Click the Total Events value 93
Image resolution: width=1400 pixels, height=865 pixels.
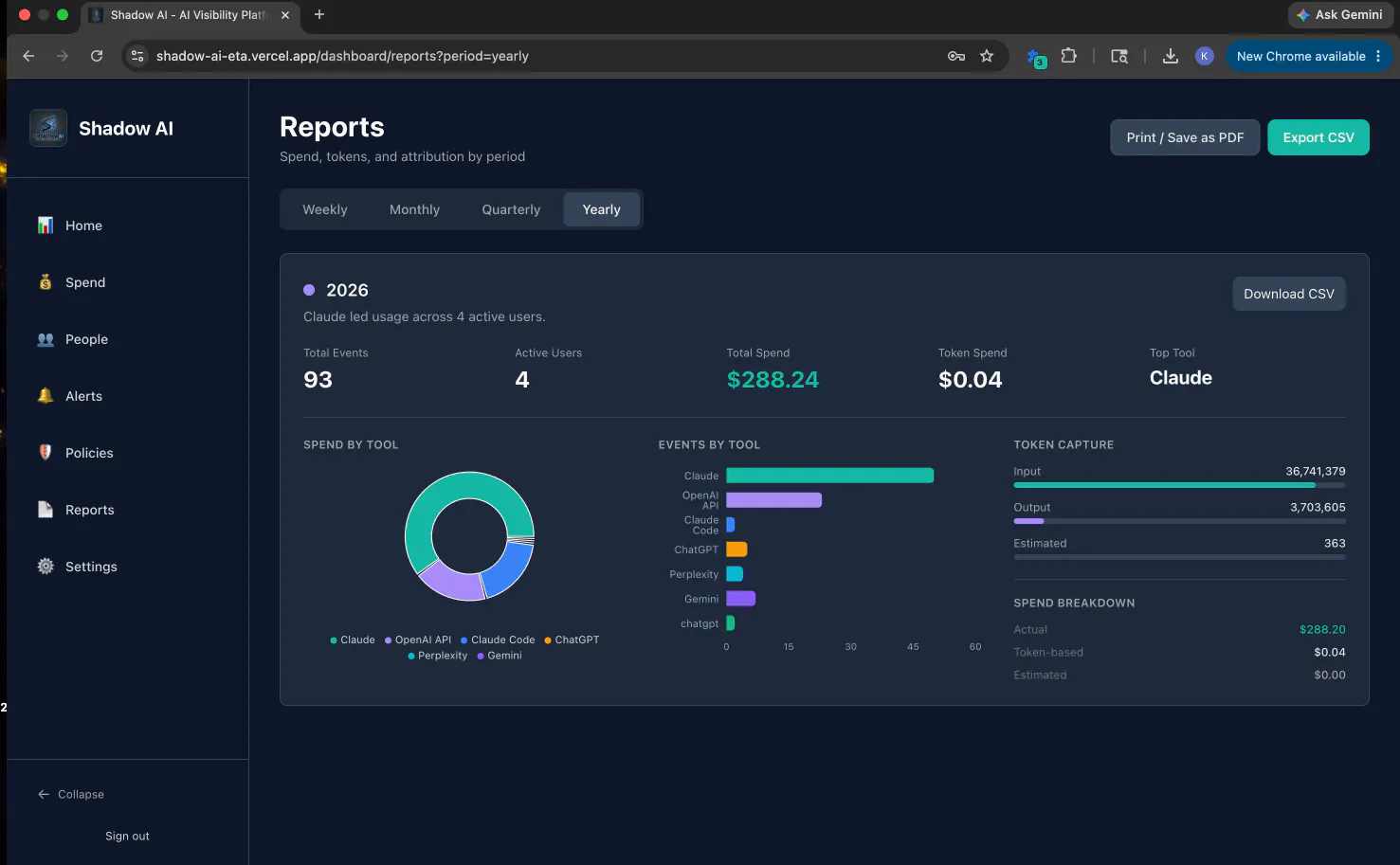coord(318,380)
